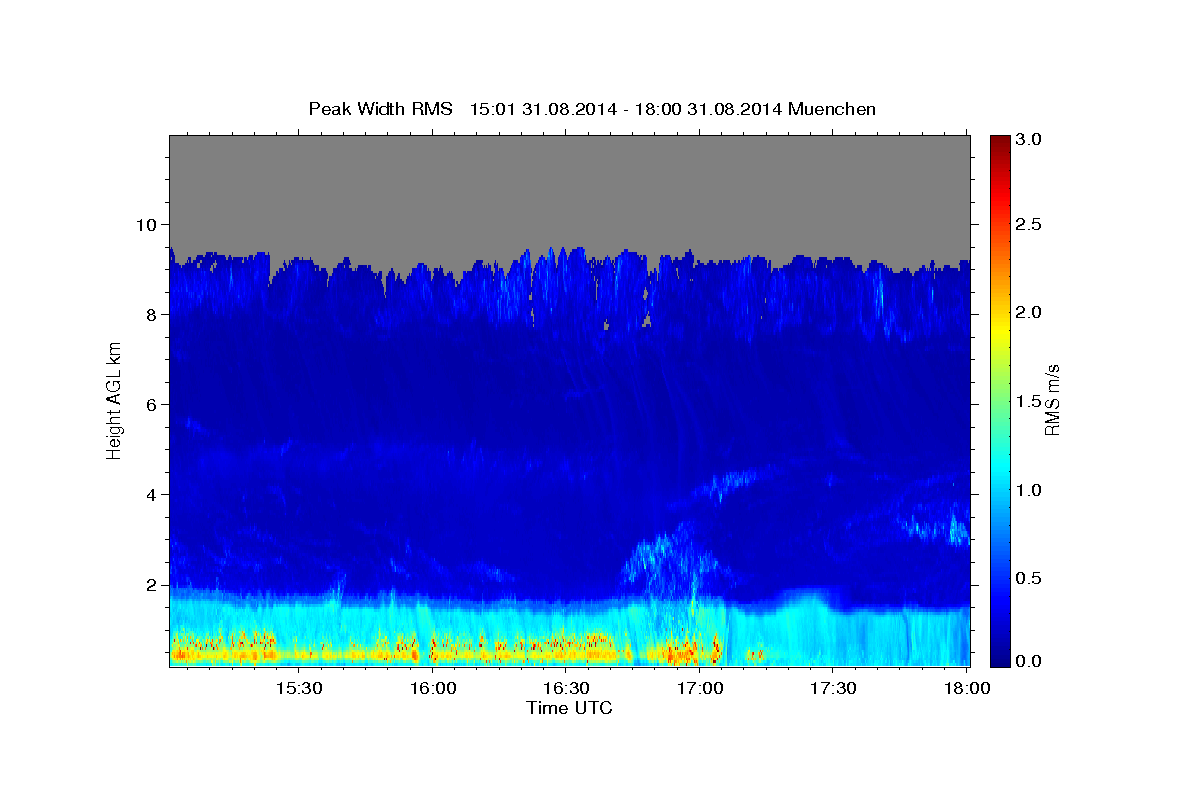Click the 'Height AGL km' axis label
The height and width of the screenshot is (800, 1200).
coord(114,401)
